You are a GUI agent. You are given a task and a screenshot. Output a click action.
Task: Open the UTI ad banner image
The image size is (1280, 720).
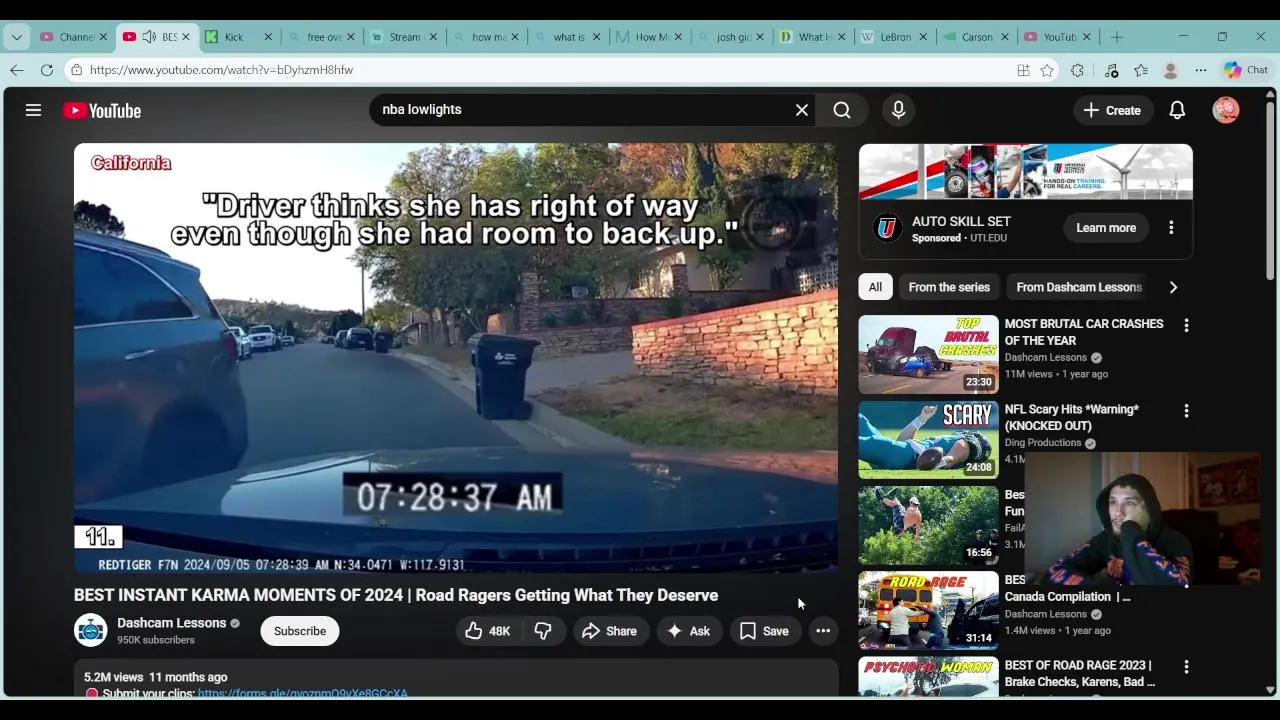tap(1025, 172)
